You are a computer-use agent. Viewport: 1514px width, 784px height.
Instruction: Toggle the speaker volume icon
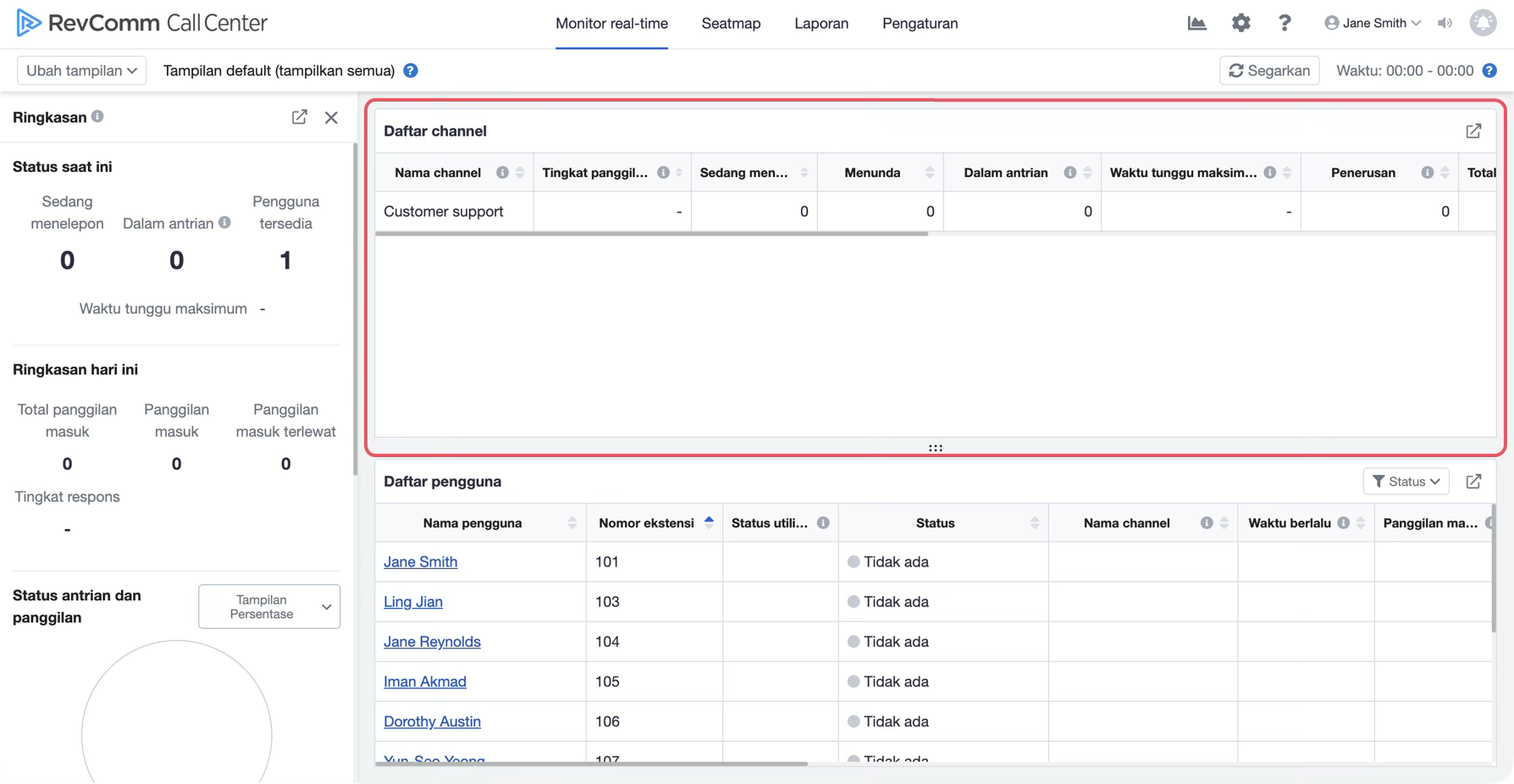(1445, 23)
